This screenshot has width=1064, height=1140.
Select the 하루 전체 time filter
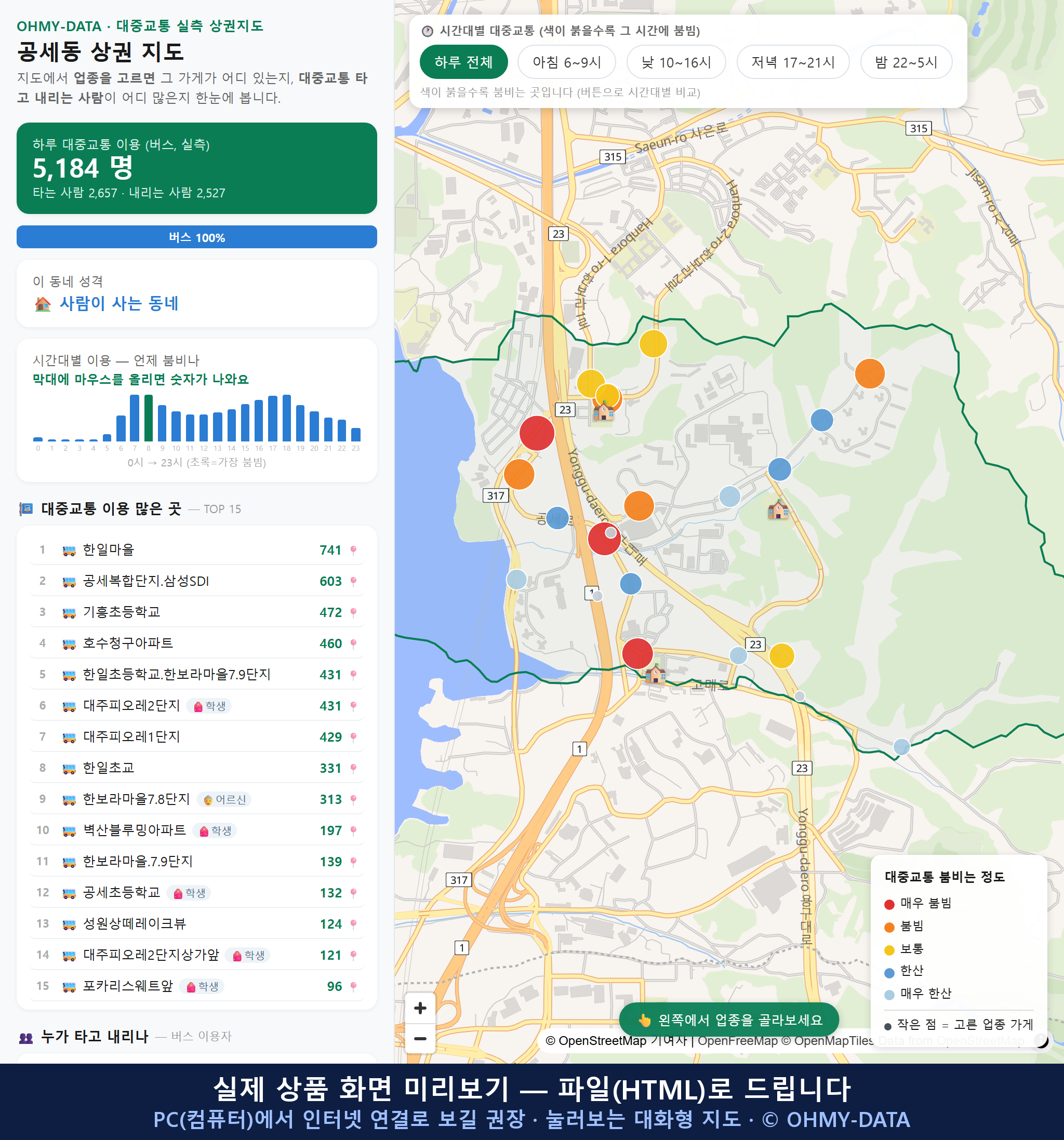(x=463, y=62)
